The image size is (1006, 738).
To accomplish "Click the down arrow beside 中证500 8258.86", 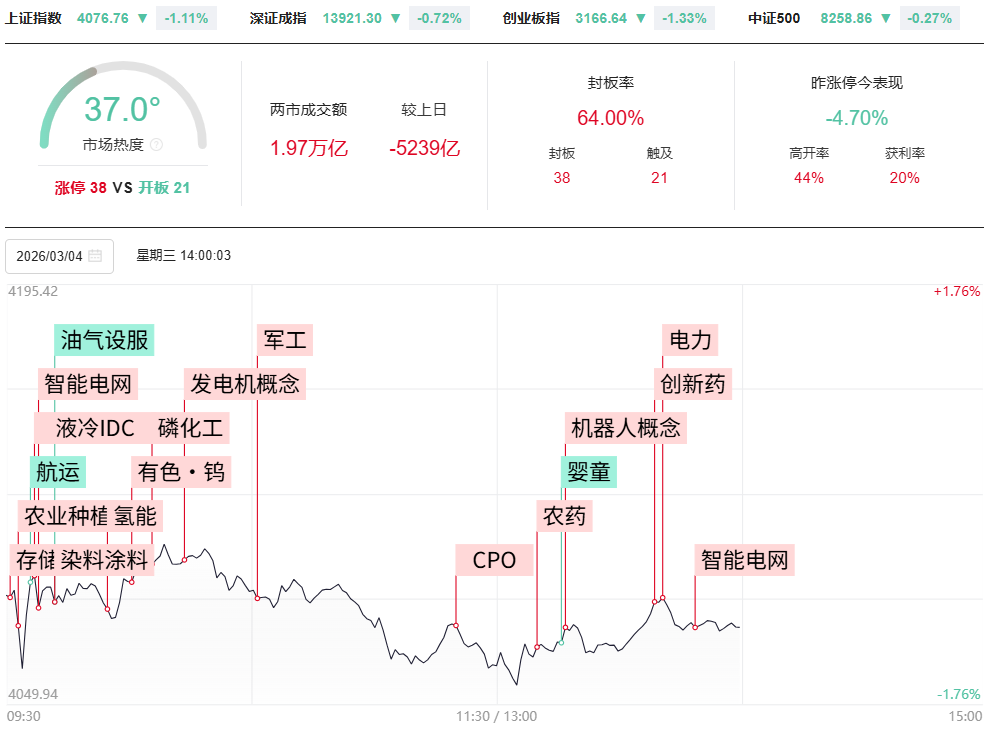I will tap(886, 18).
